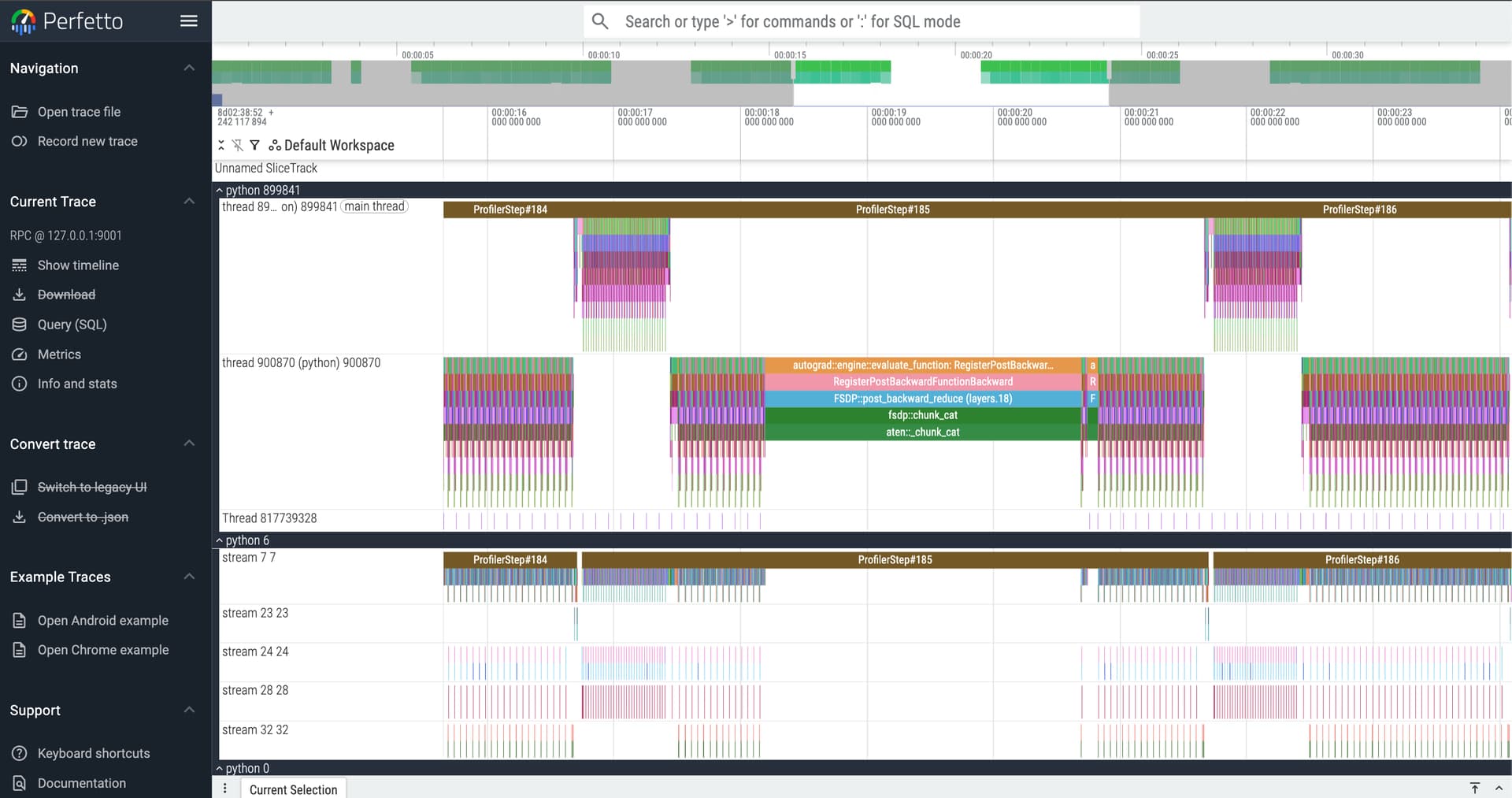The height and width of the screenshot is (798, 1512).
Task: Collapse the Navigation sidebar section
Action: point(189,69)
